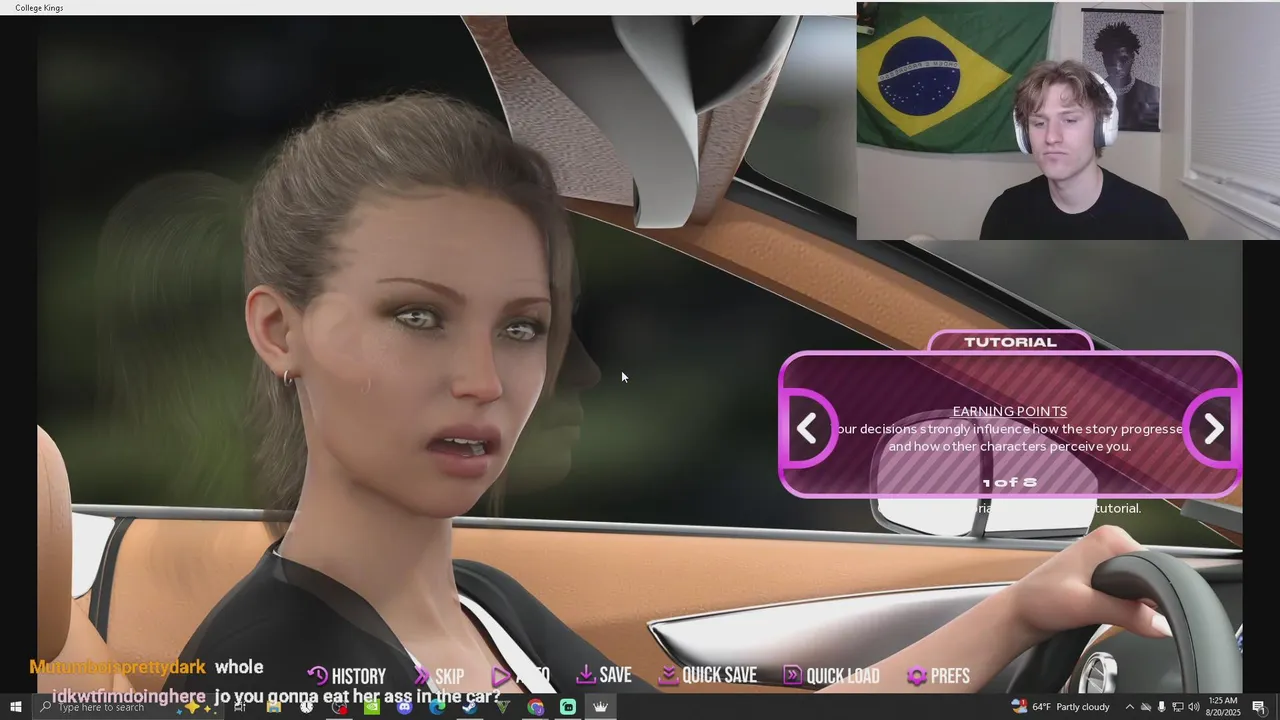
Task: Click the Earning Points tutorial heading
Action: [1010, 411]
